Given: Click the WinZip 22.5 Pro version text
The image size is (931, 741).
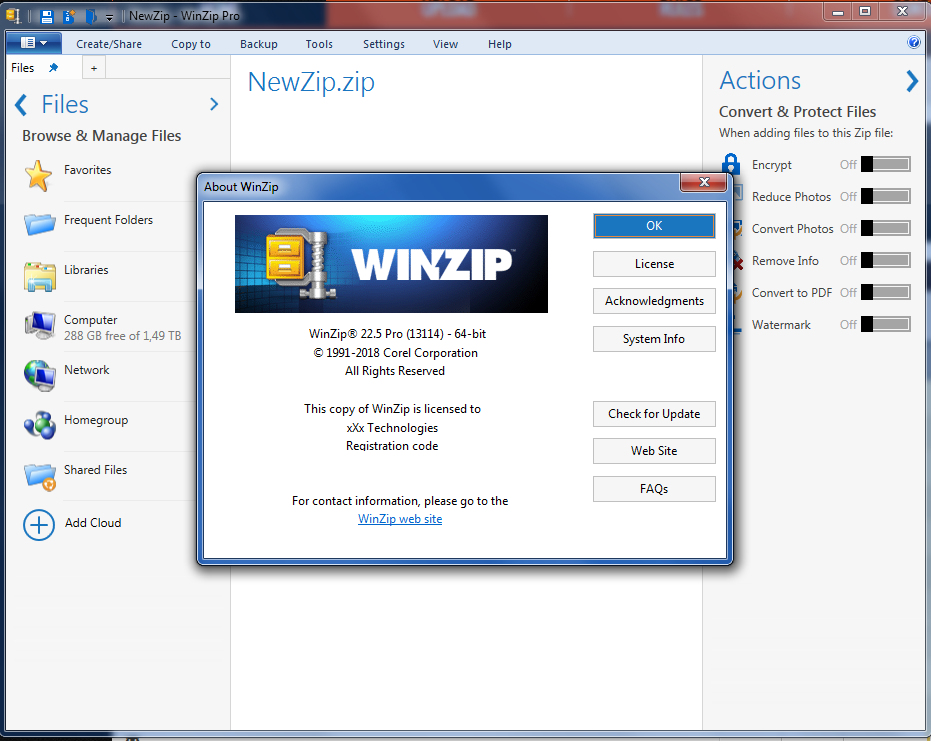Looking at the screenshot, I should click(x=397, y=334).
